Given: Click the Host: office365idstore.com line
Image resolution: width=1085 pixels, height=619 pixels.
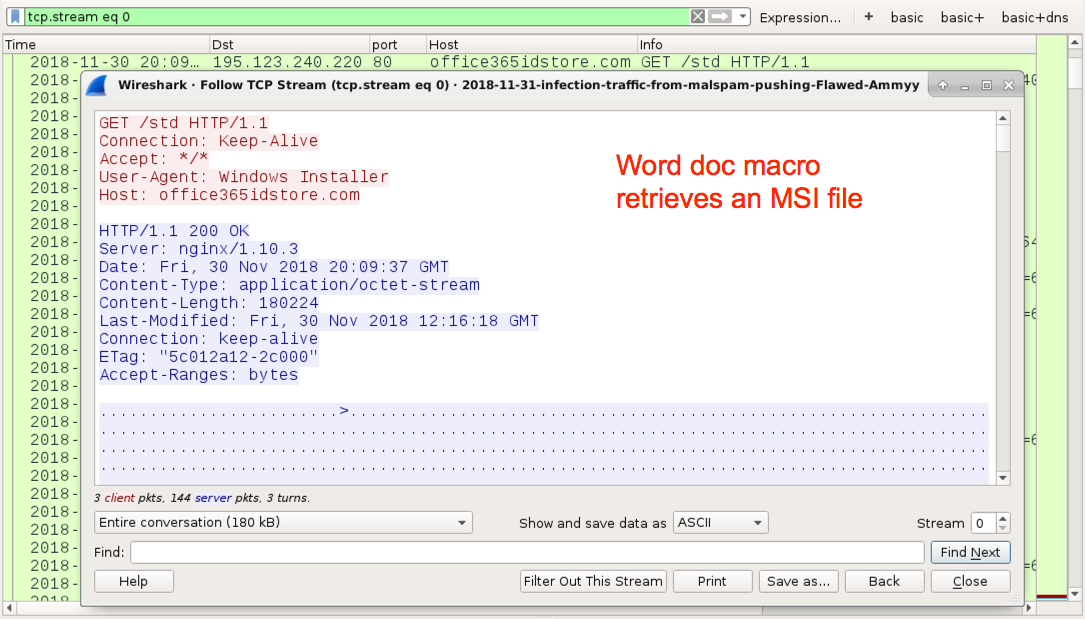Looking at the screenshot, I should (229, 195).
